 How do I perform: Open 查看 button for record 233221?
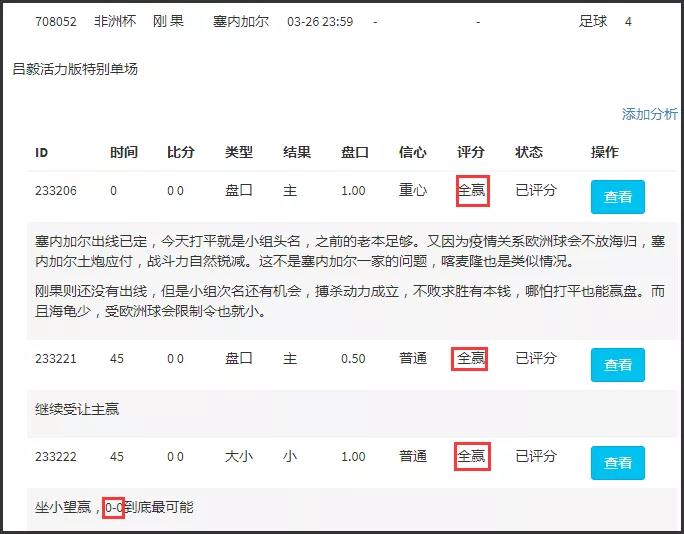pyautogui.click(x=618, y=365)
